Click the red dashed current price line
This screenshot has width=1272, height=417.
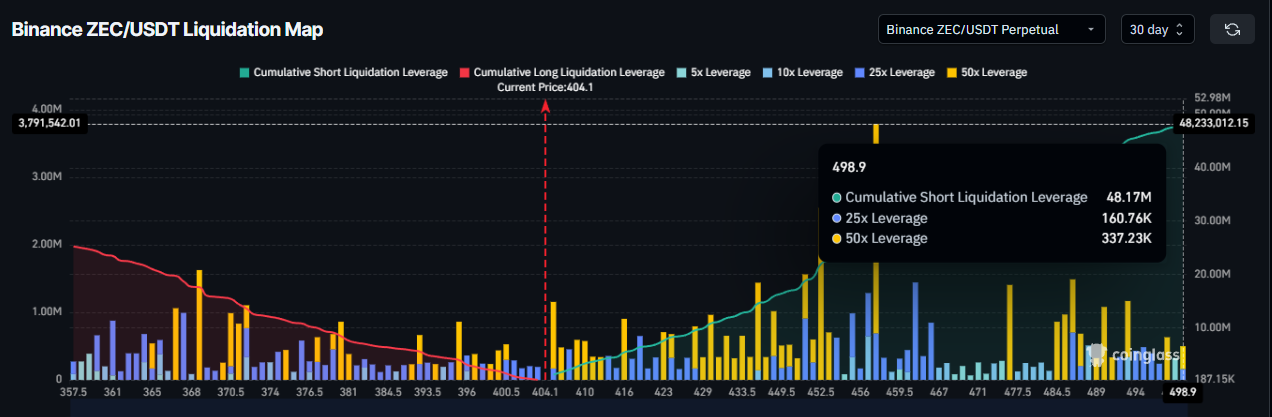click(x=545, y=240)
